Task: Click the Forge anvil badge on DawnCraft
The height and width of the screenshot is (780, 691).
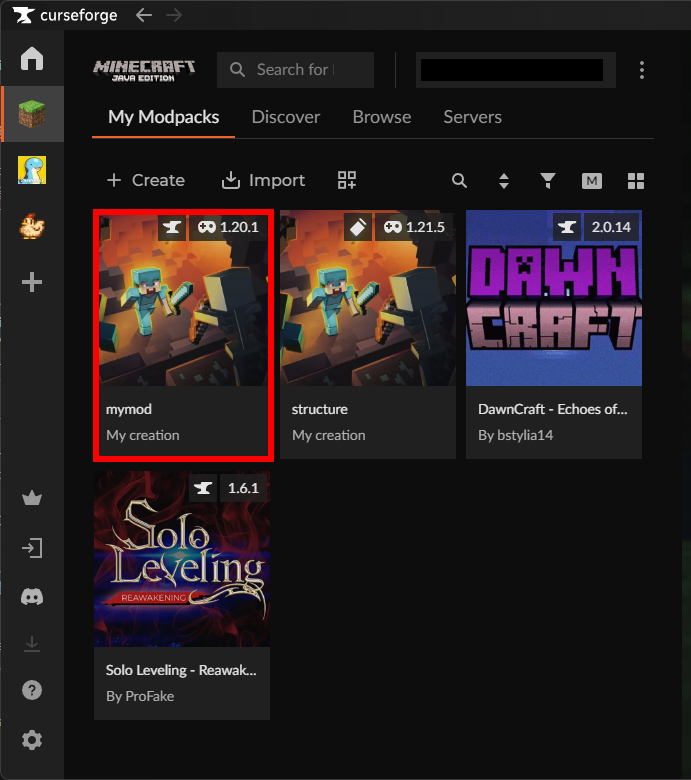Action: coord(567,227)
